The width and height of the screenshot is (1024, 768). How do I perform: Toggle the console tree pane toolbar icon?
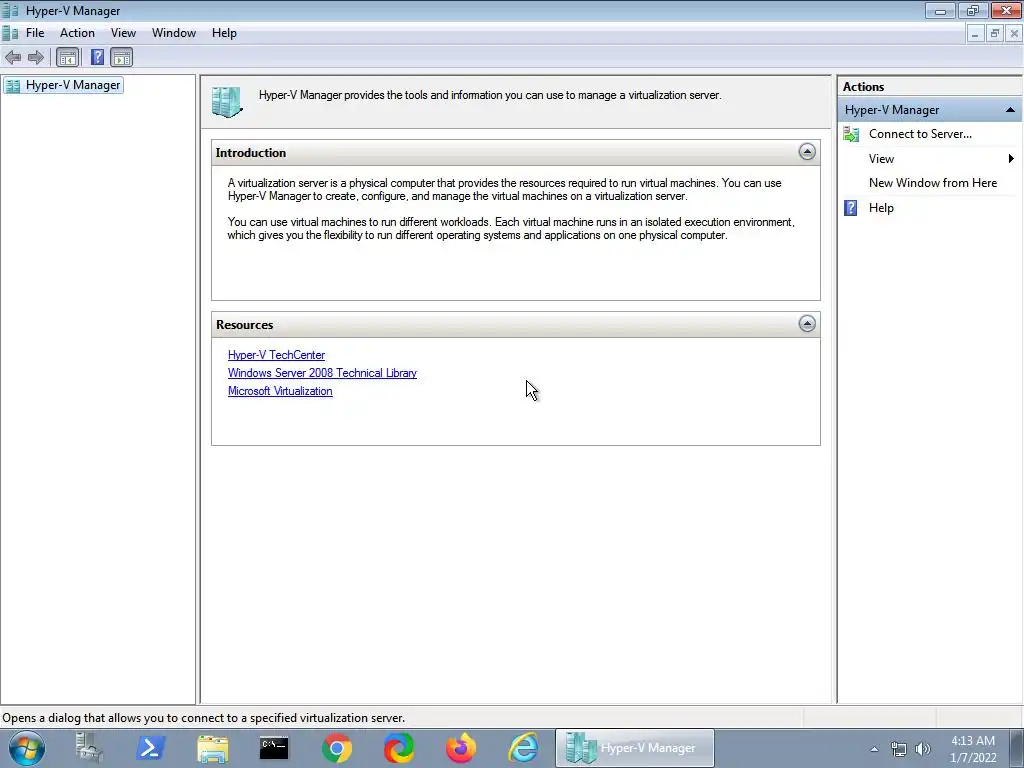[67, 57]
